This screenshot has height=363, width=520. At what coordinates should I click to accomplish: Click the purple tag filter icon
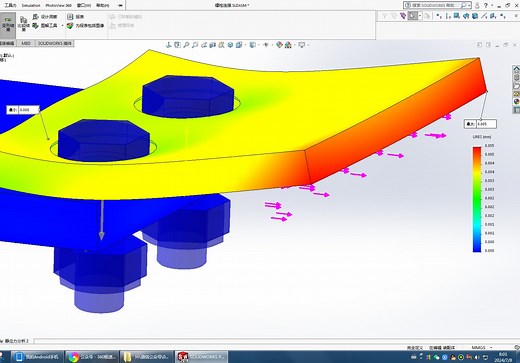pos(403,16)
